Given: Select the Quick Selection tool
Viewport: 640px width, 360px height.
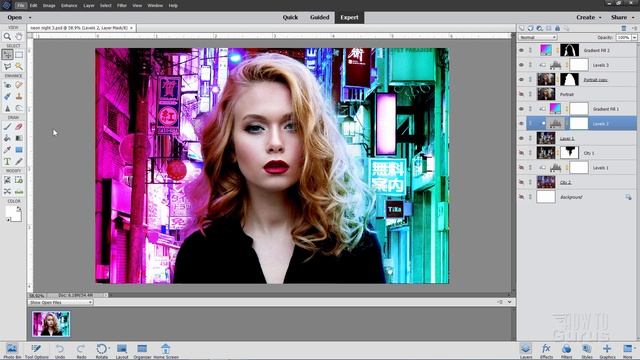Looking at the screenshot, I should coord(19,66).
